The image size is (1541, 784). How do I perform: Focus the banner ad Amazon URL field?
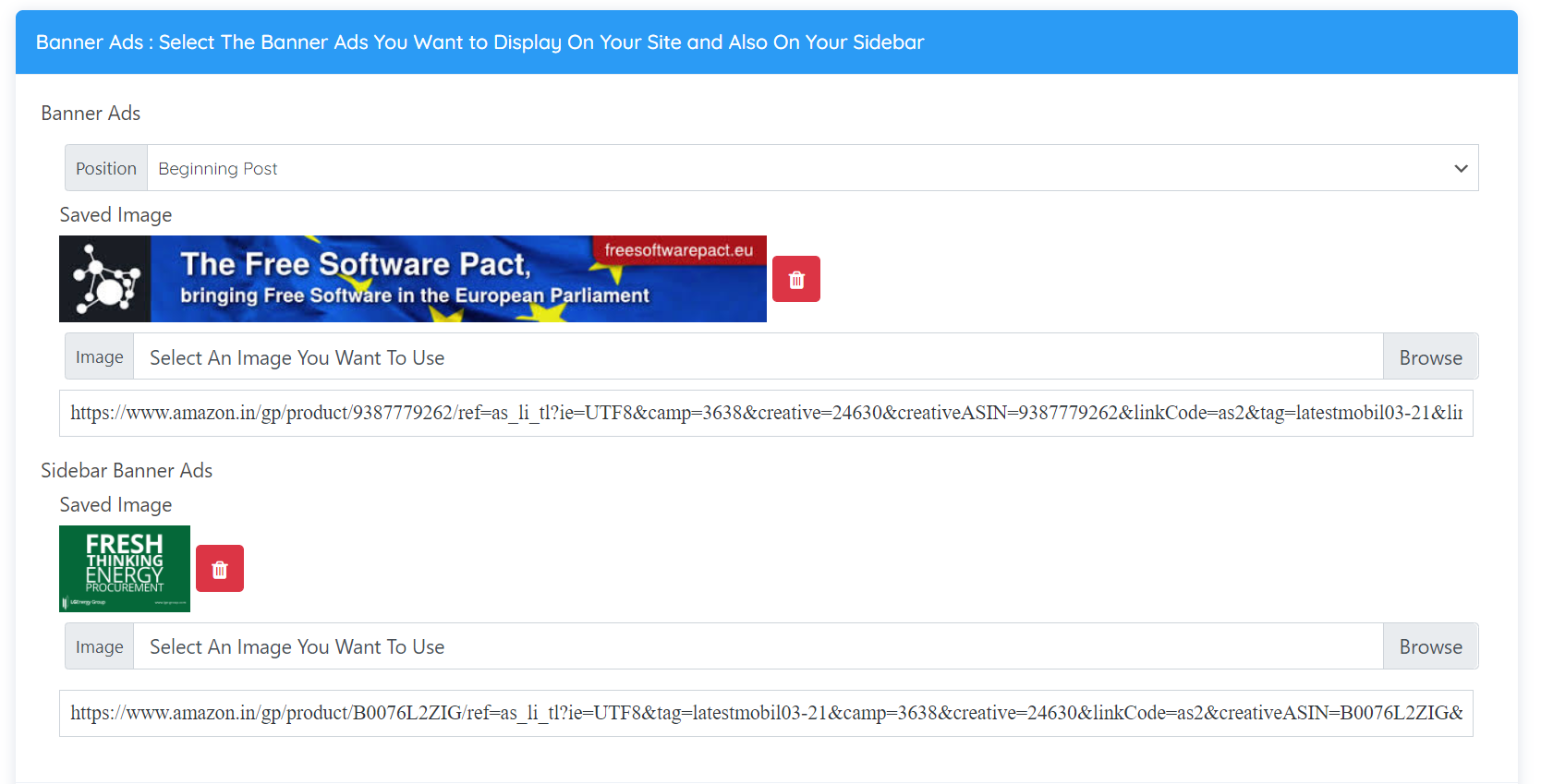766,413
